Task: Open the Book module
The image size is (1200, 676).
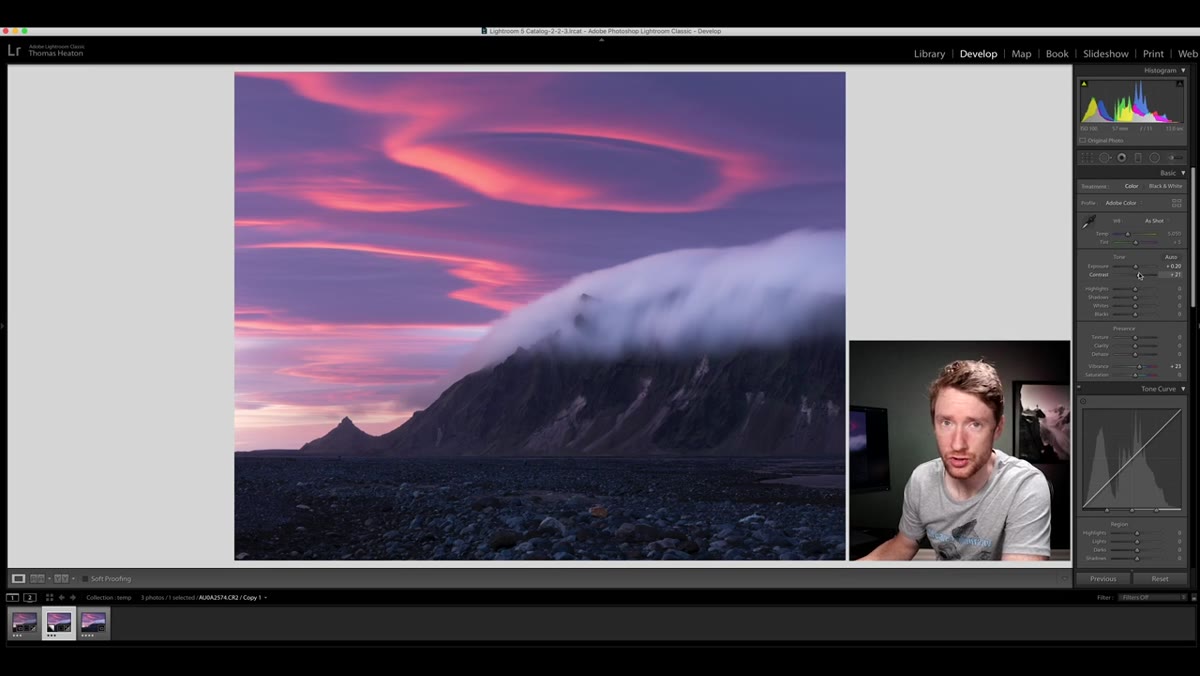Action: coord(1057,54)
